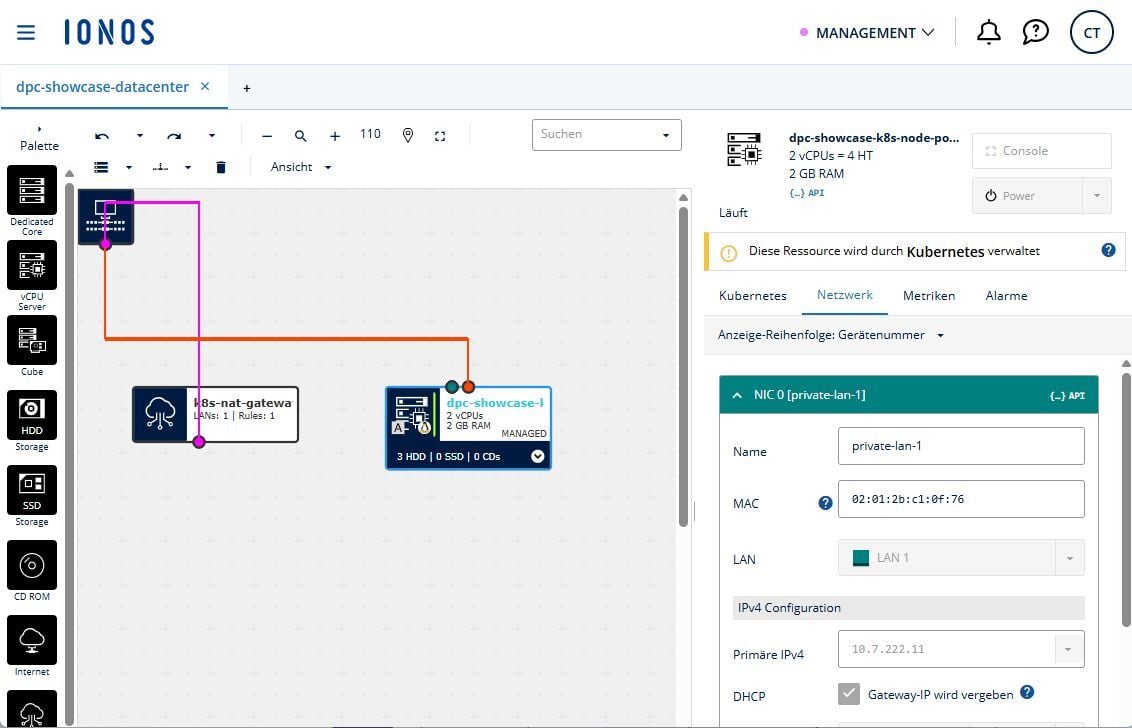1132x728 pixels.
Task: Choose the HDD Storage palette icon
Action: pos(32,414)
